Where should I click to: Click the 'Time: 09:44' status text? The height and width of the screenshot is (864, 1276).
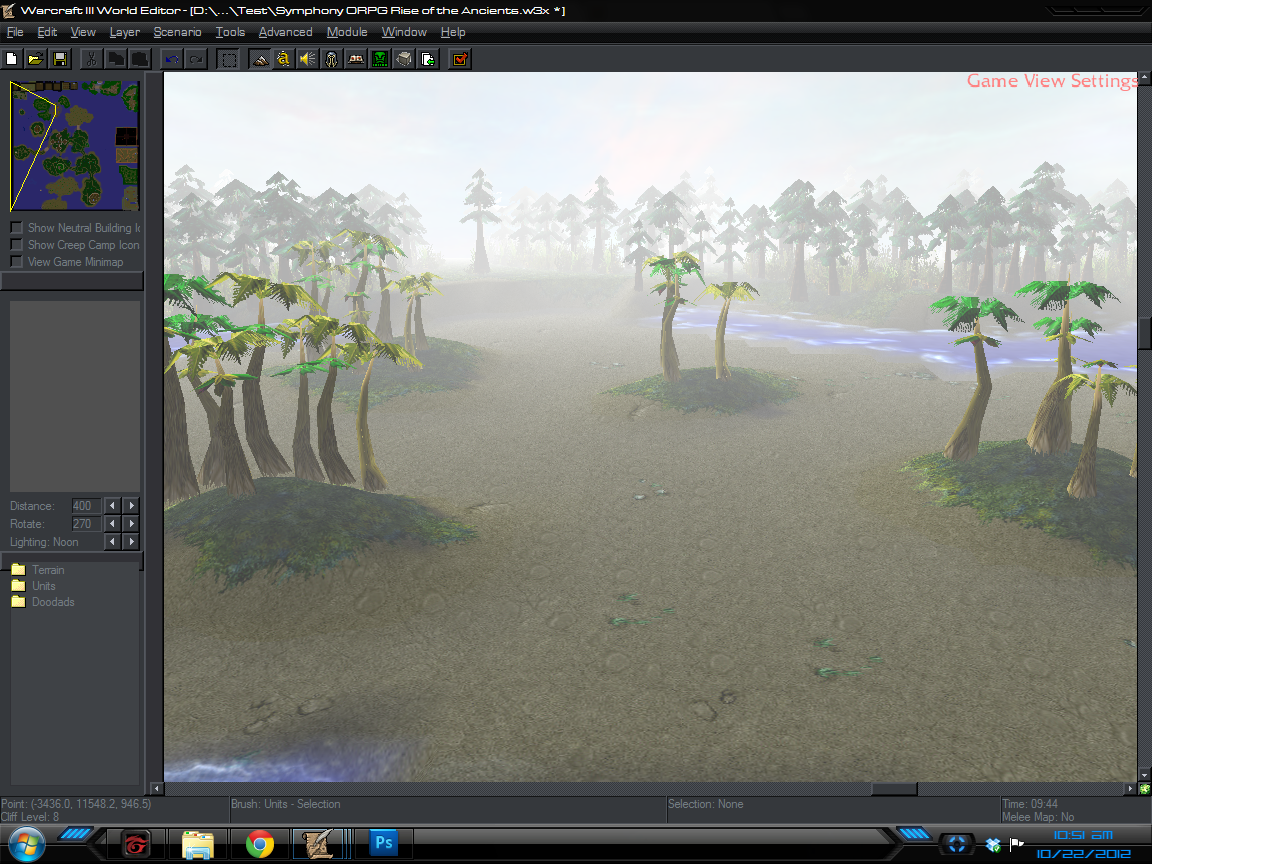(1030, 804)
